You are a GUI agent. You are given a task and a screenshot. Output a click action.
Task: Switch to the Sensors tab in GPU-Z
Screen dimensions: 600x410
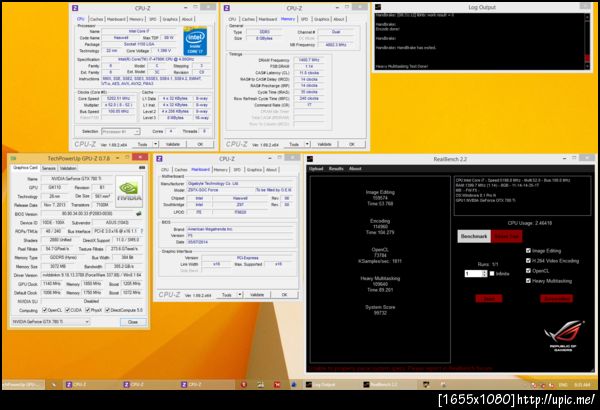49,168
